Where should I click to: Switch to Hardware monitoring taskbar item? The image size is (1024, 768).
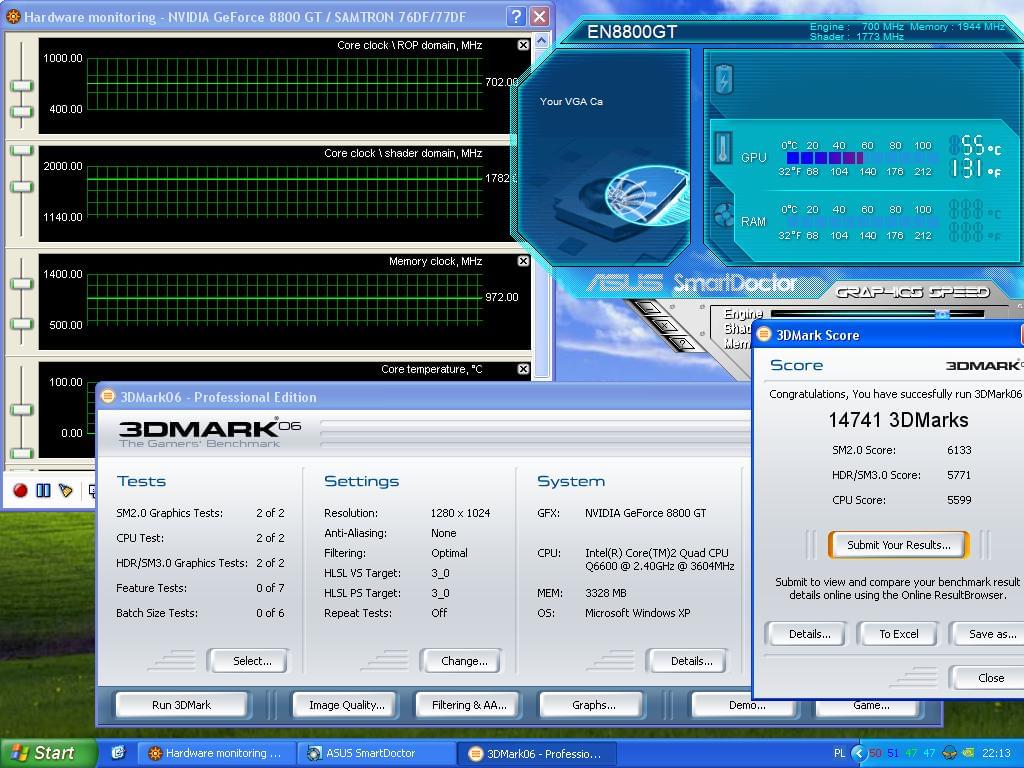point(215,753)
